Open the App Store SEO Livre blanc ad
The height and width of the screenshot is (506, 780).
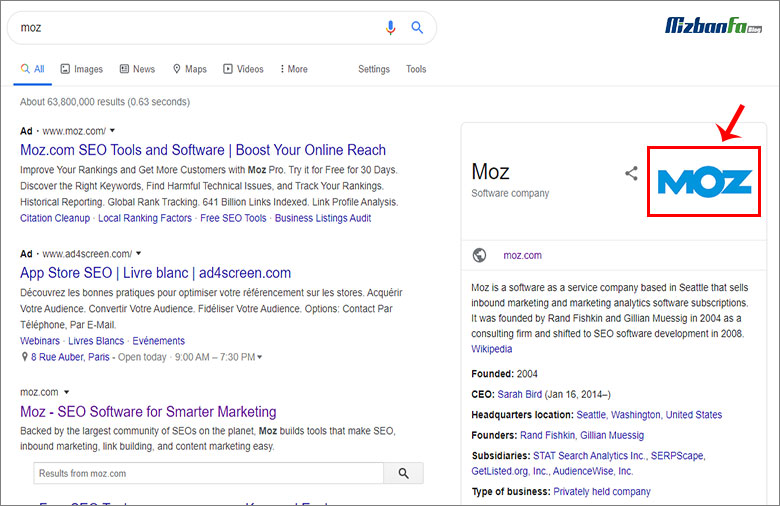pyautogui.click(x=155, y=273)
